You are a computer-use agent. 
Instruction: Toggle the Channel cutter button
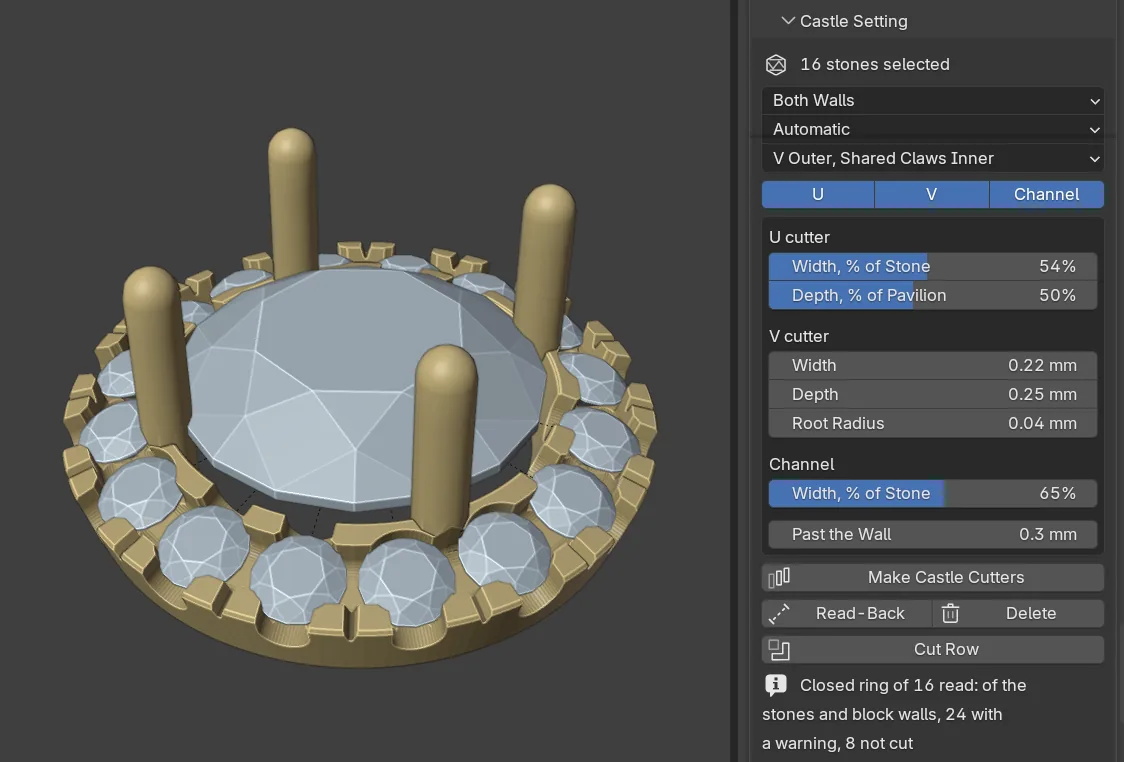[x=1047, y=194]
